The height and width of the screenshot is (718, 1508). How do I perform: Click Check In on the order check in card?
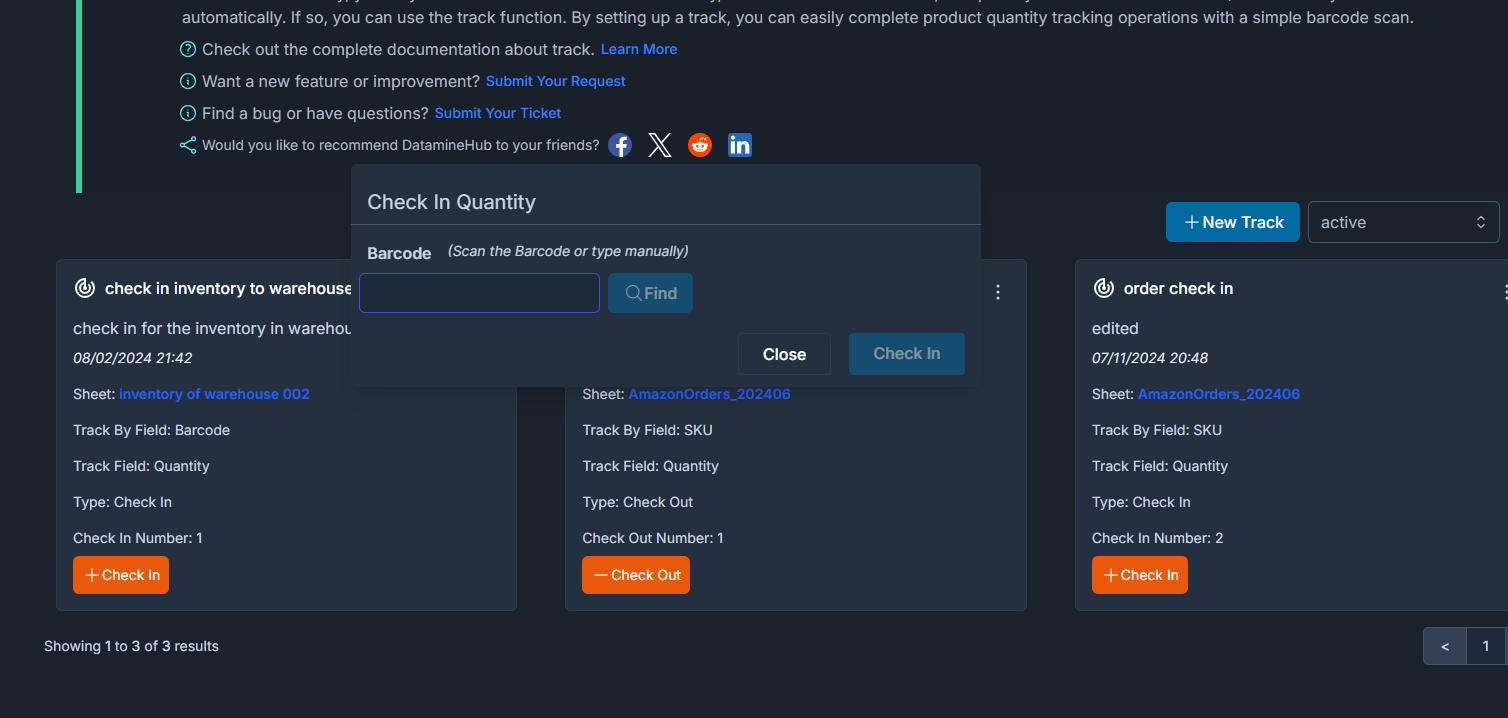pos(1140,575)
